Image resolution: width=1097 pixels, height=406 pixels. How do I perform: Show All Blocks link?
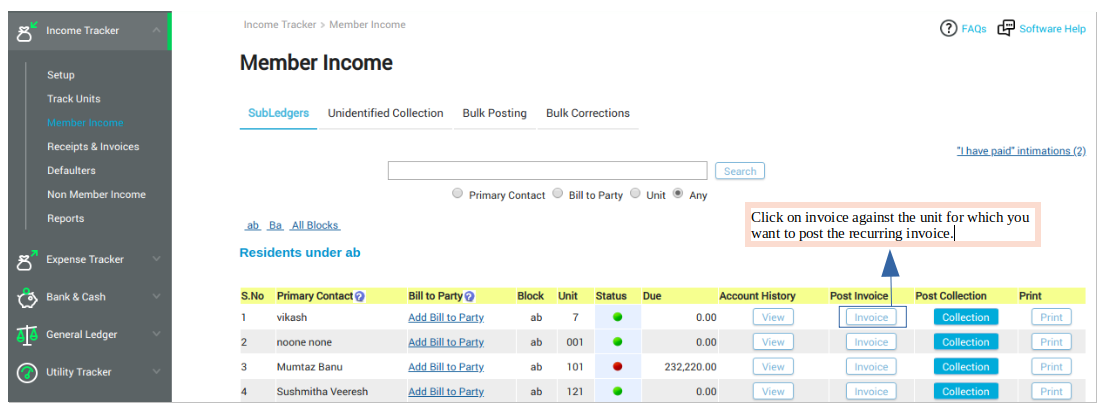click(315, 225)
